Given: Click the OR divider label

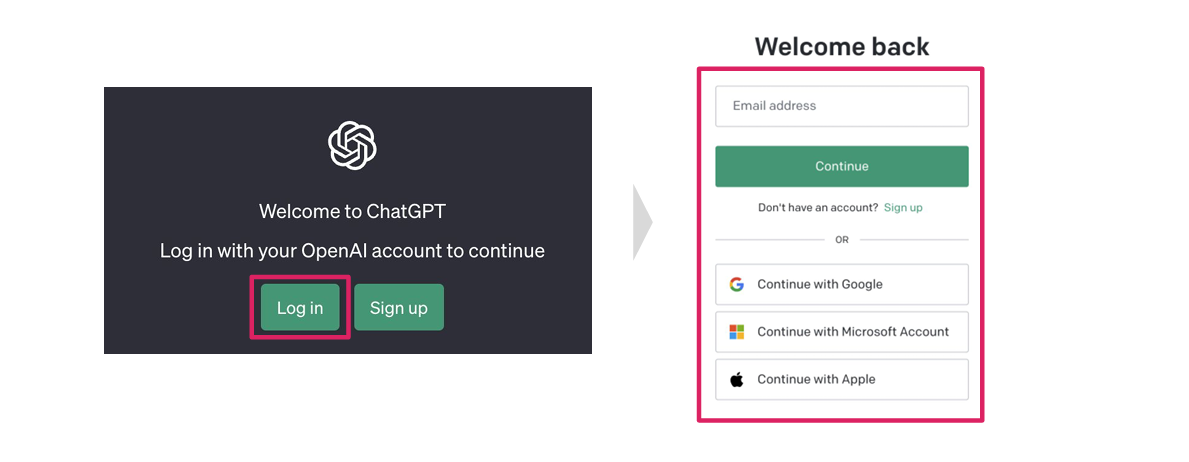Looking at the screenshot, I should point(842,240).
